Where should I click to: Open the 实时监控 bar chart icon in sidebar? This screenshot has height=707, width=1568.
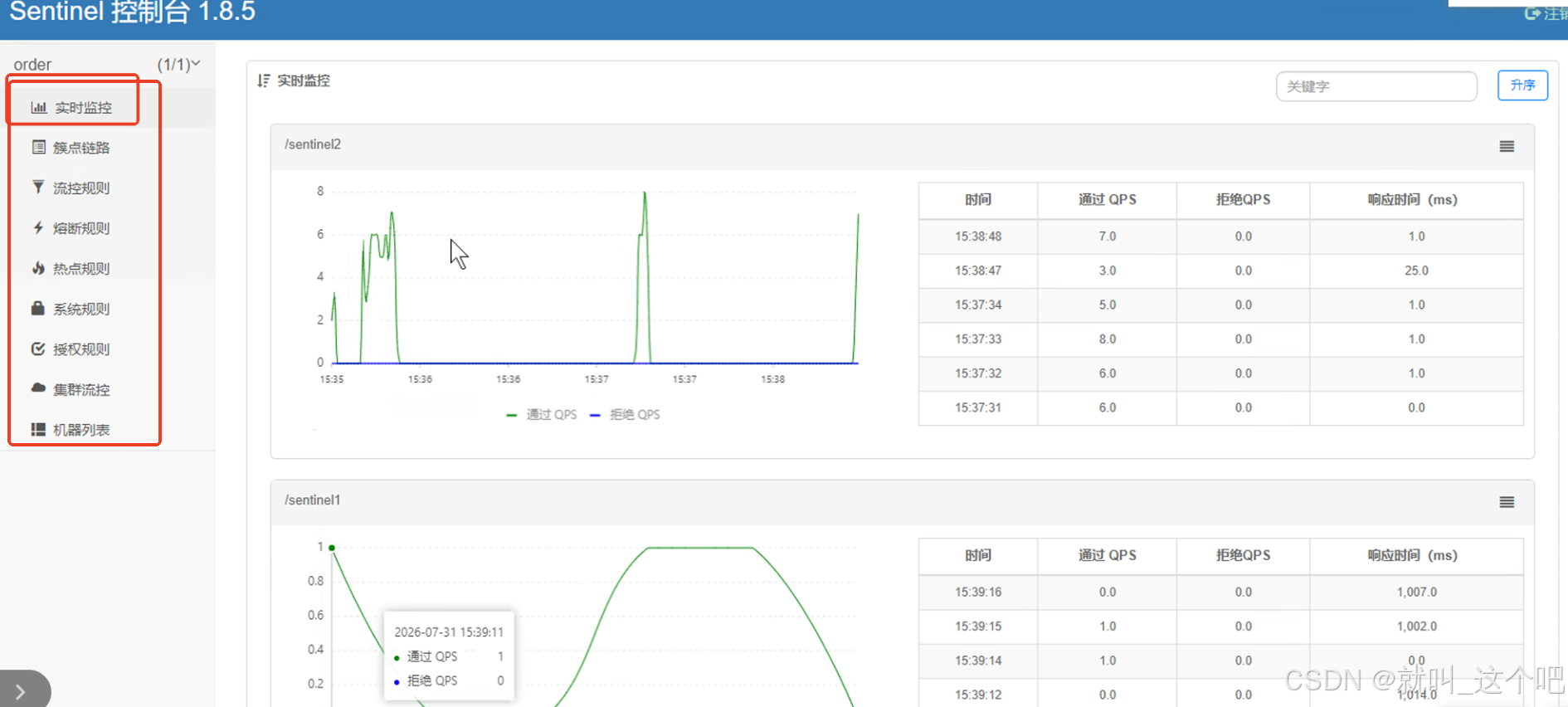click(x=38, y=107)
